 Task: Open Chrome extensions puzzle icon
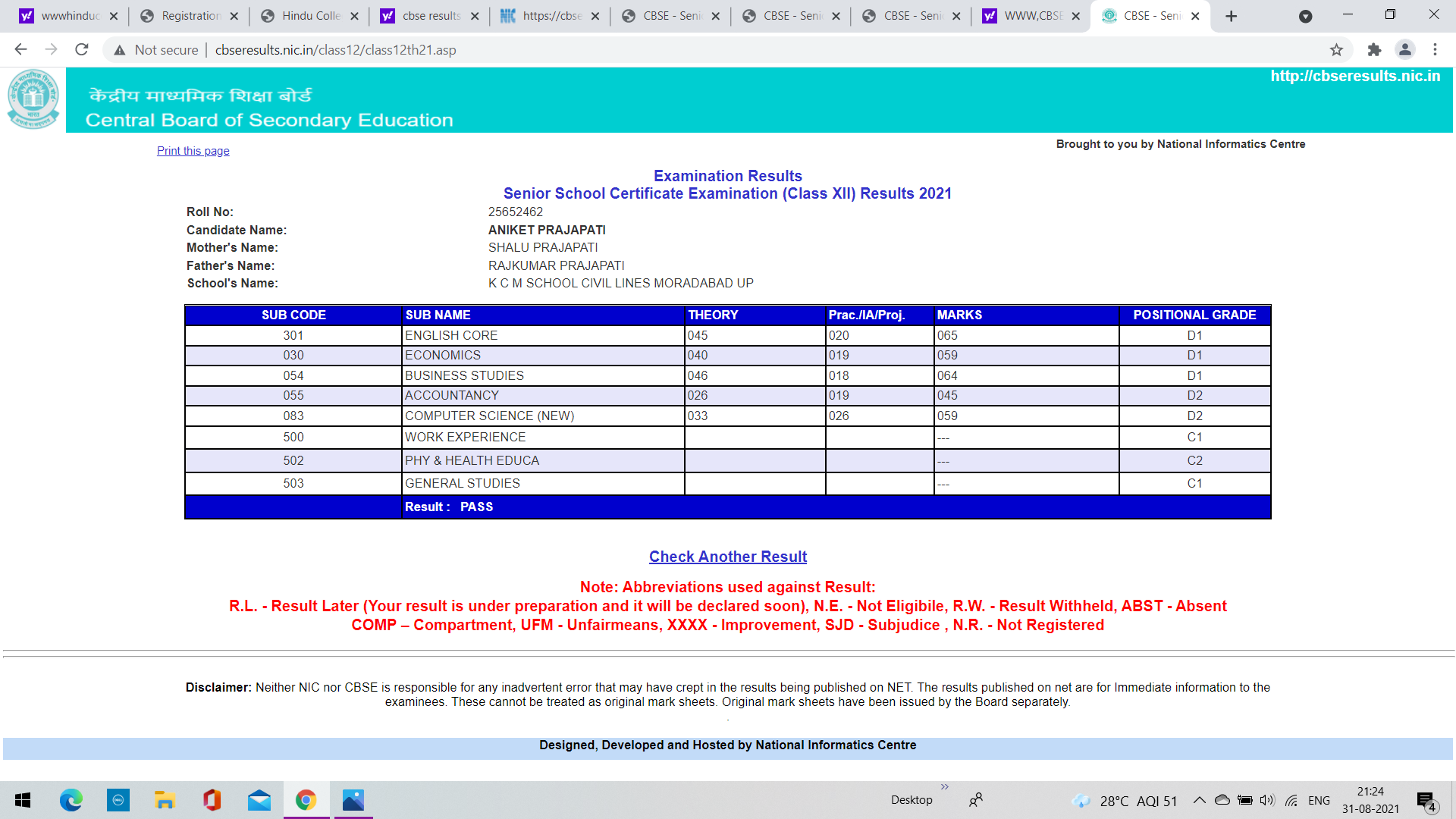pos(1374,50)
